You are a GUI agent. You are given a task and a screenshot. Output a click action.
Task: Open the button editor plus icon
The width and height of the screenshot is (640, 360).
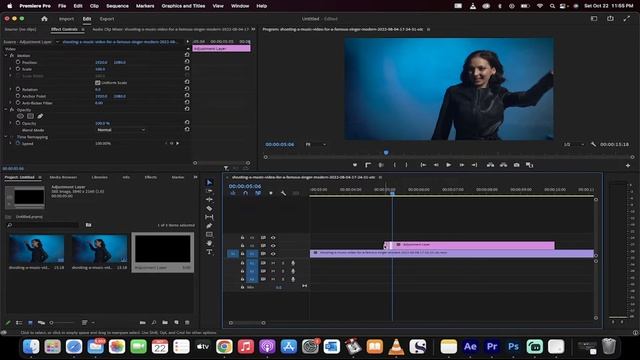pyautogui.click(x=628, y=165)
